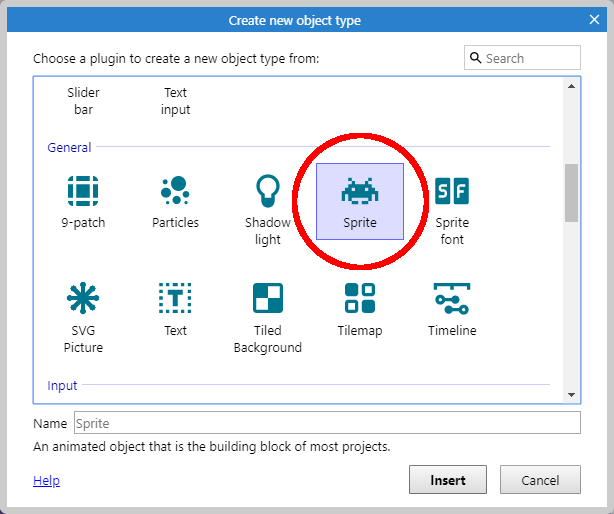Viewport: 614px width, 514px height.
Task: Select the 9-patch plugin icon
Action: [83, 191]
